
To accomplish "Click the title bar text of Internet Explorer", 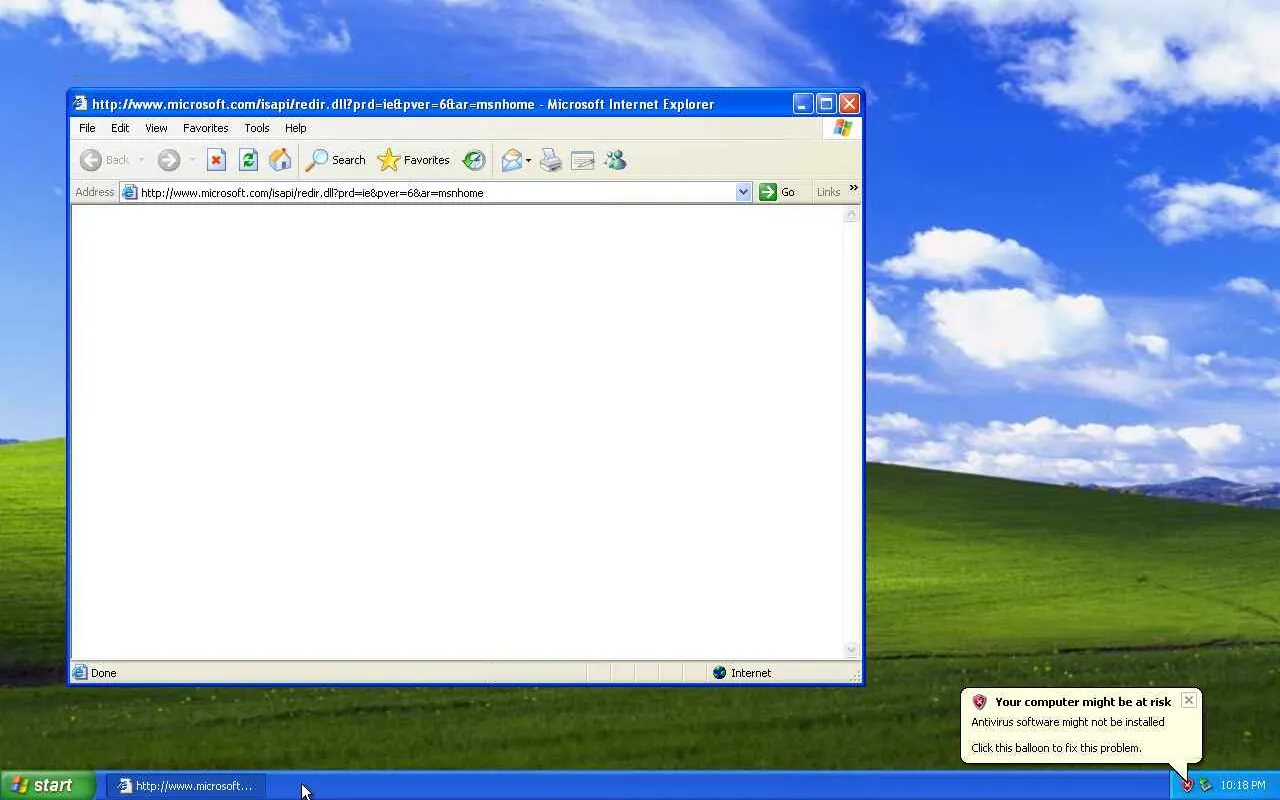I will click(403, 104).
